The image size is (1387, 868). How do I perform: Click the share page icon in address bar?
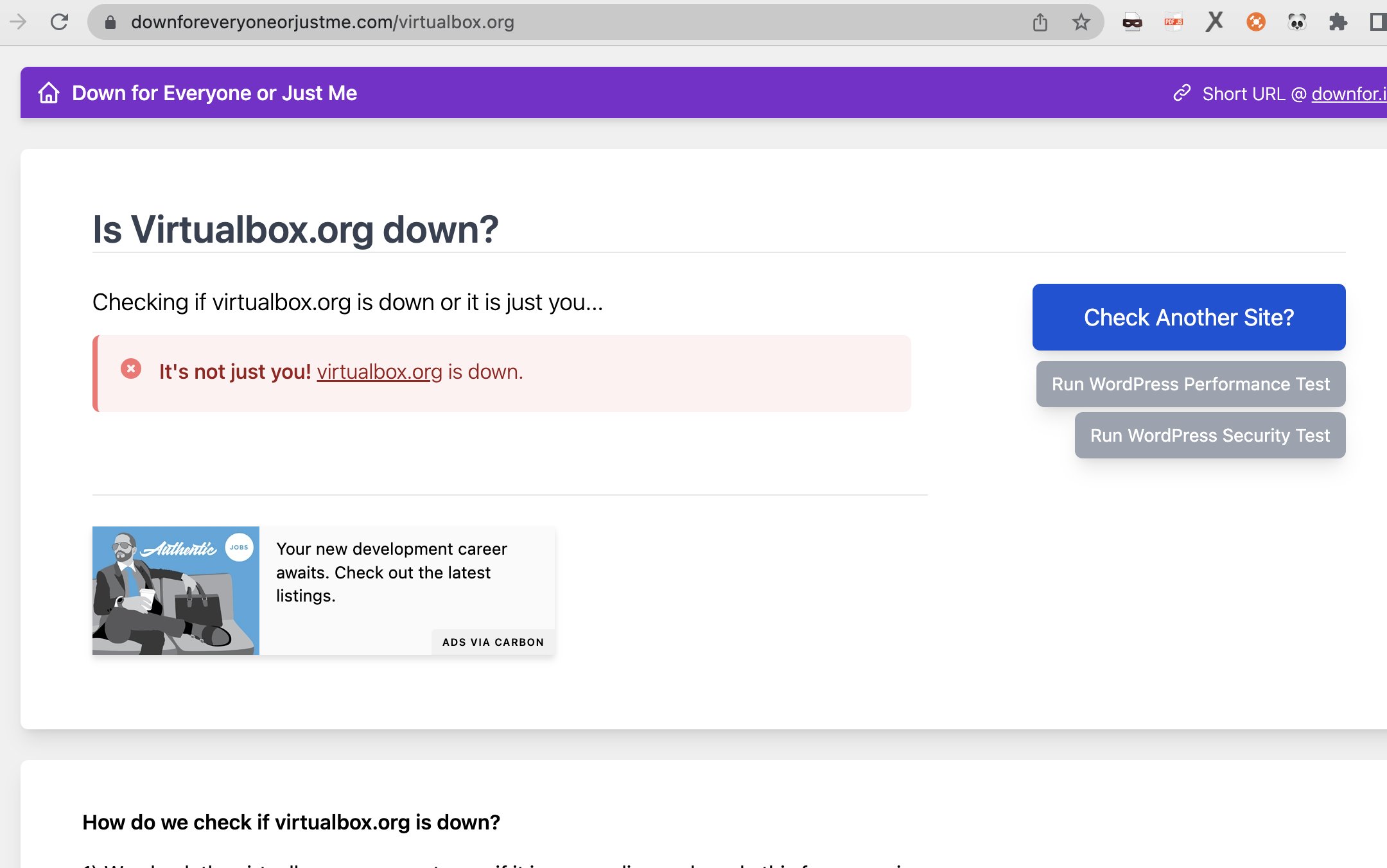point(1040,22)
